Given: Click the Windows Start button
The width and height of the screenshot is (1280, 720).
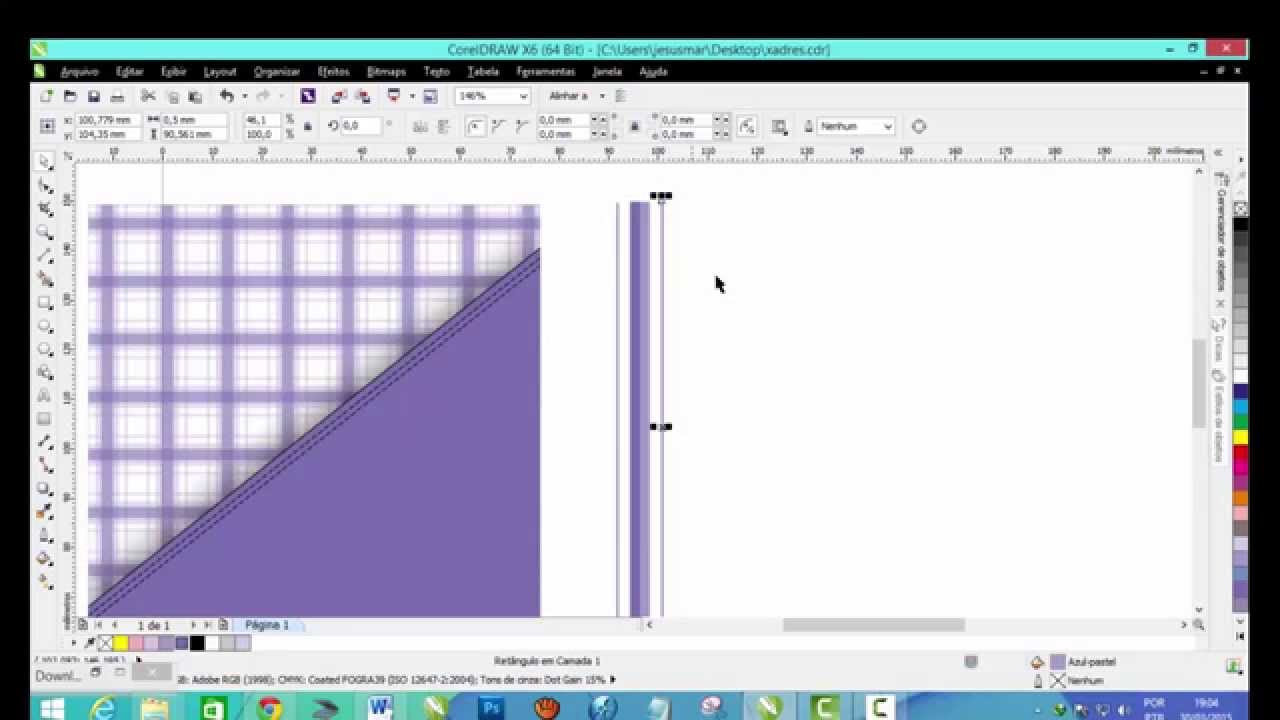Looking at the screenshot, I should tap(52, 708).
